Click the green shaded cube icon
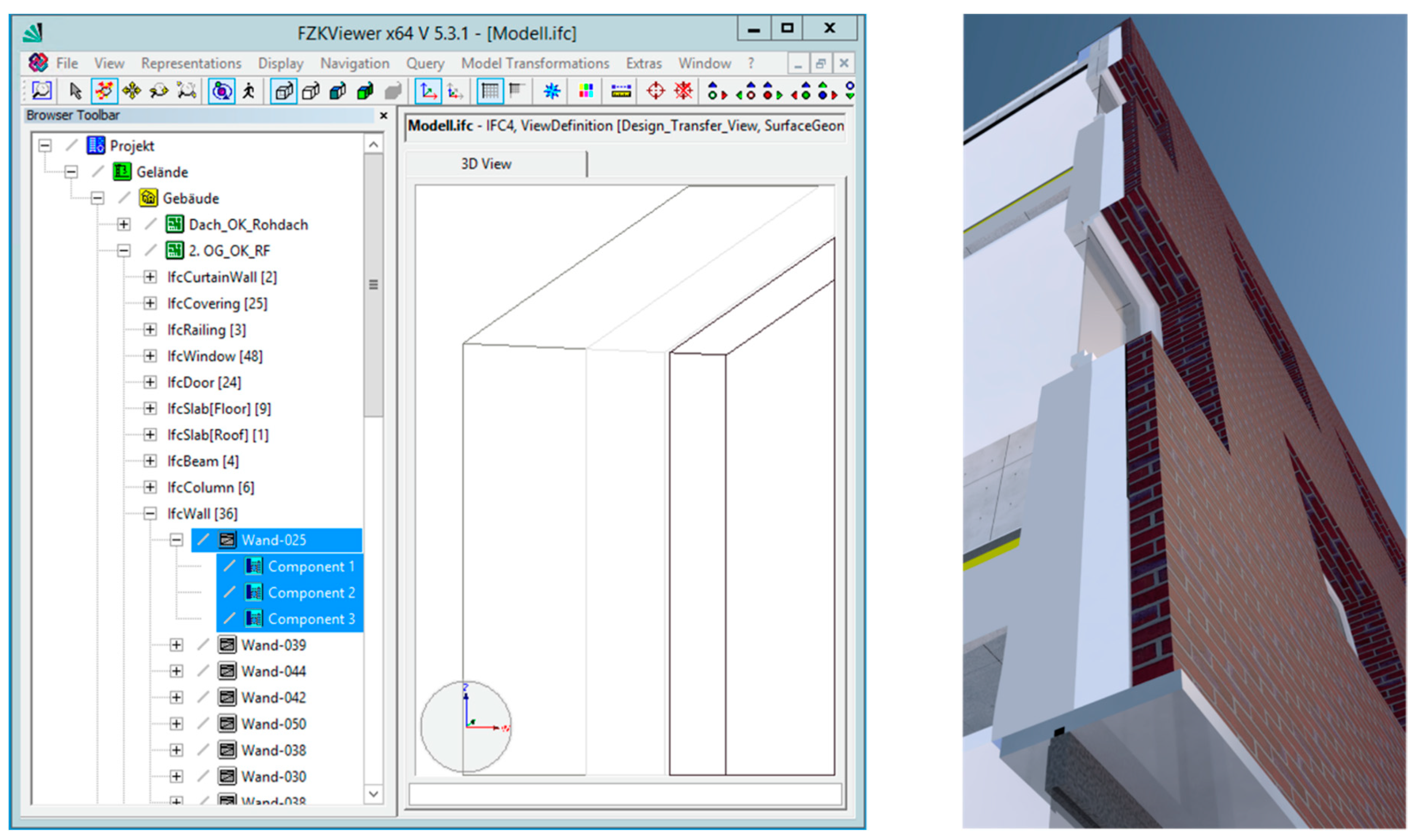The image size is (1417, 840). pos(365,91)
